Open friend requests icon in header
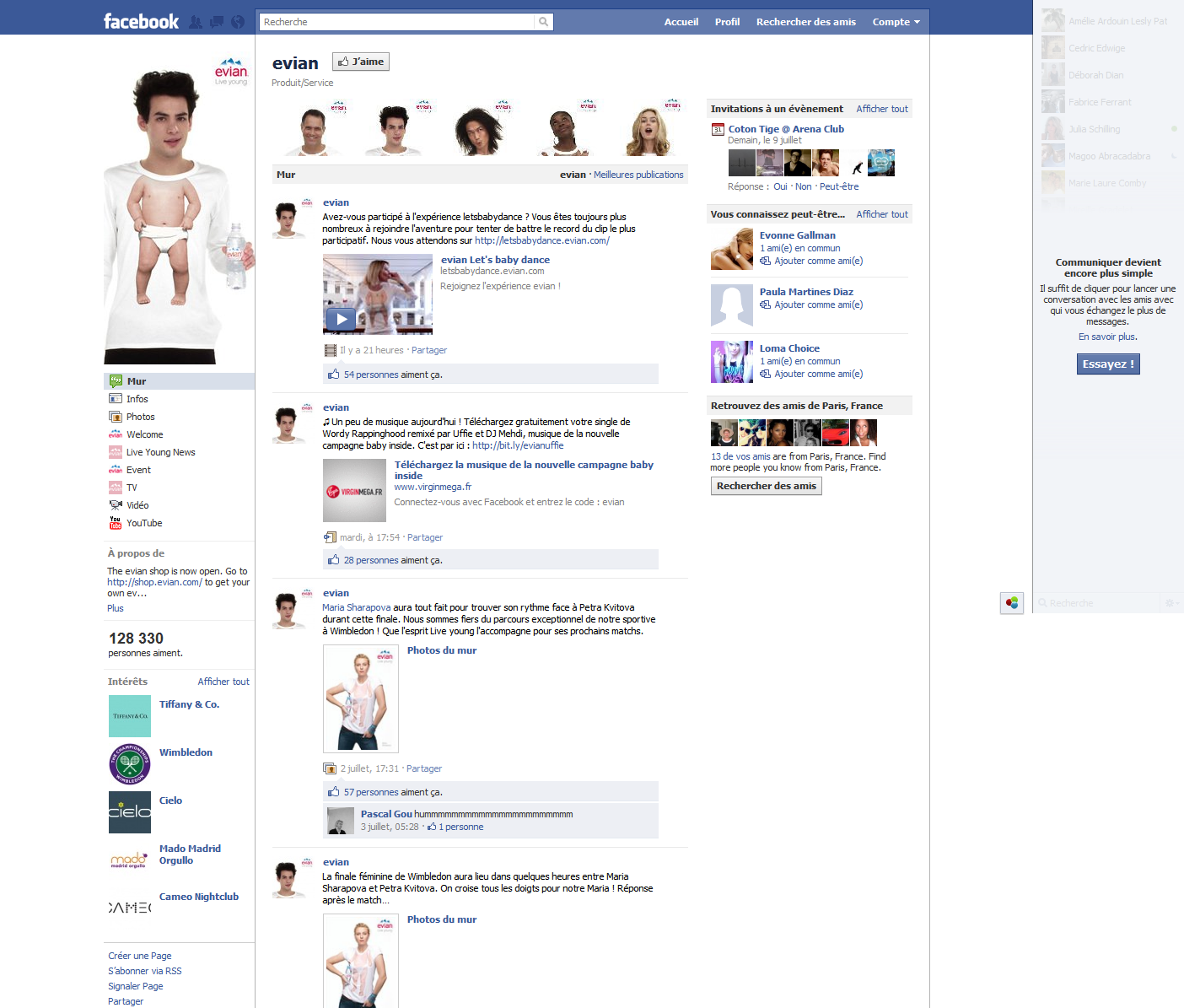Image resolution: width=1184 pixels, height=1008 pixels. (196, 22)
